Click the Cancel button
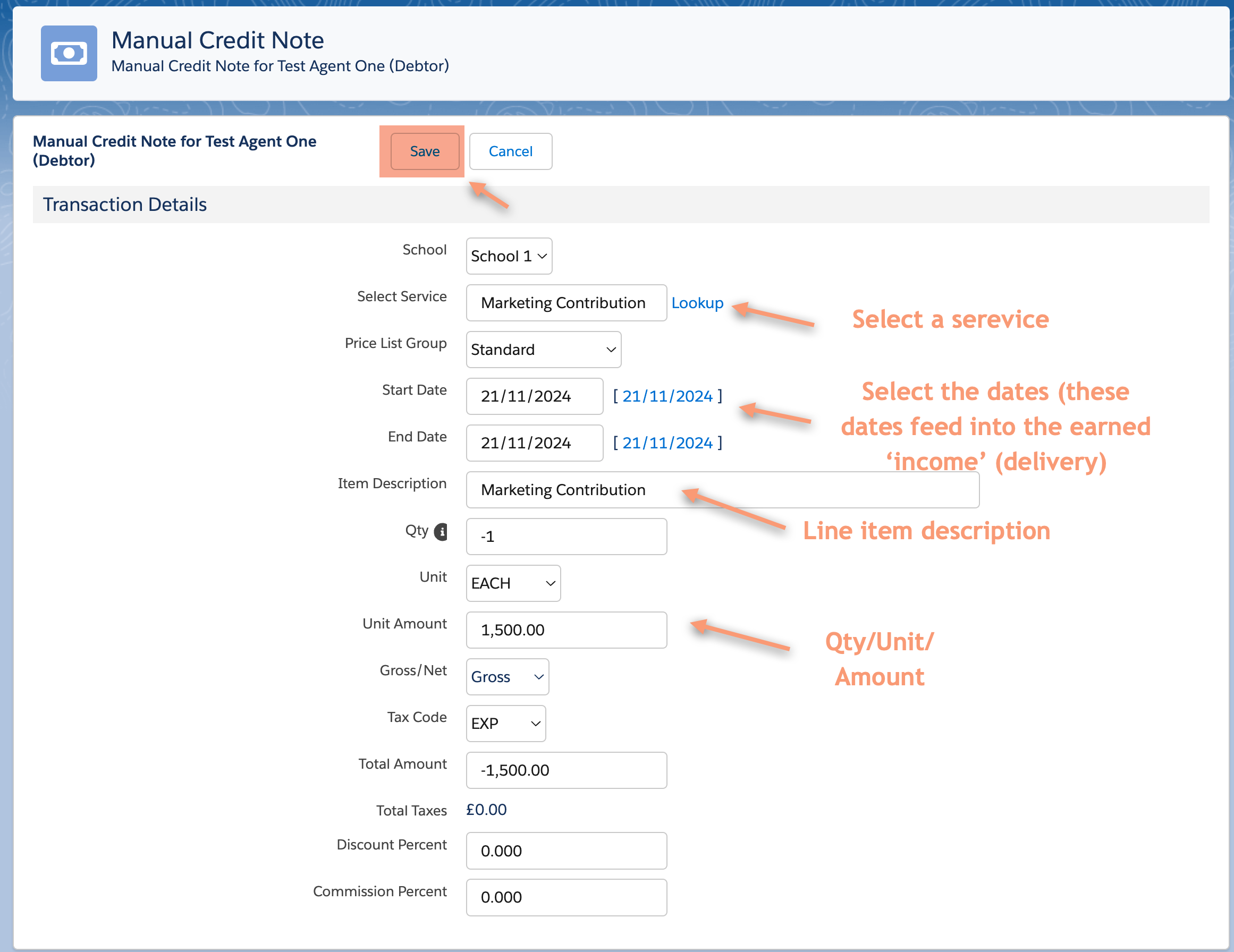The height and width of the screenshot is (952, 1234). click(x=510, y=151)
